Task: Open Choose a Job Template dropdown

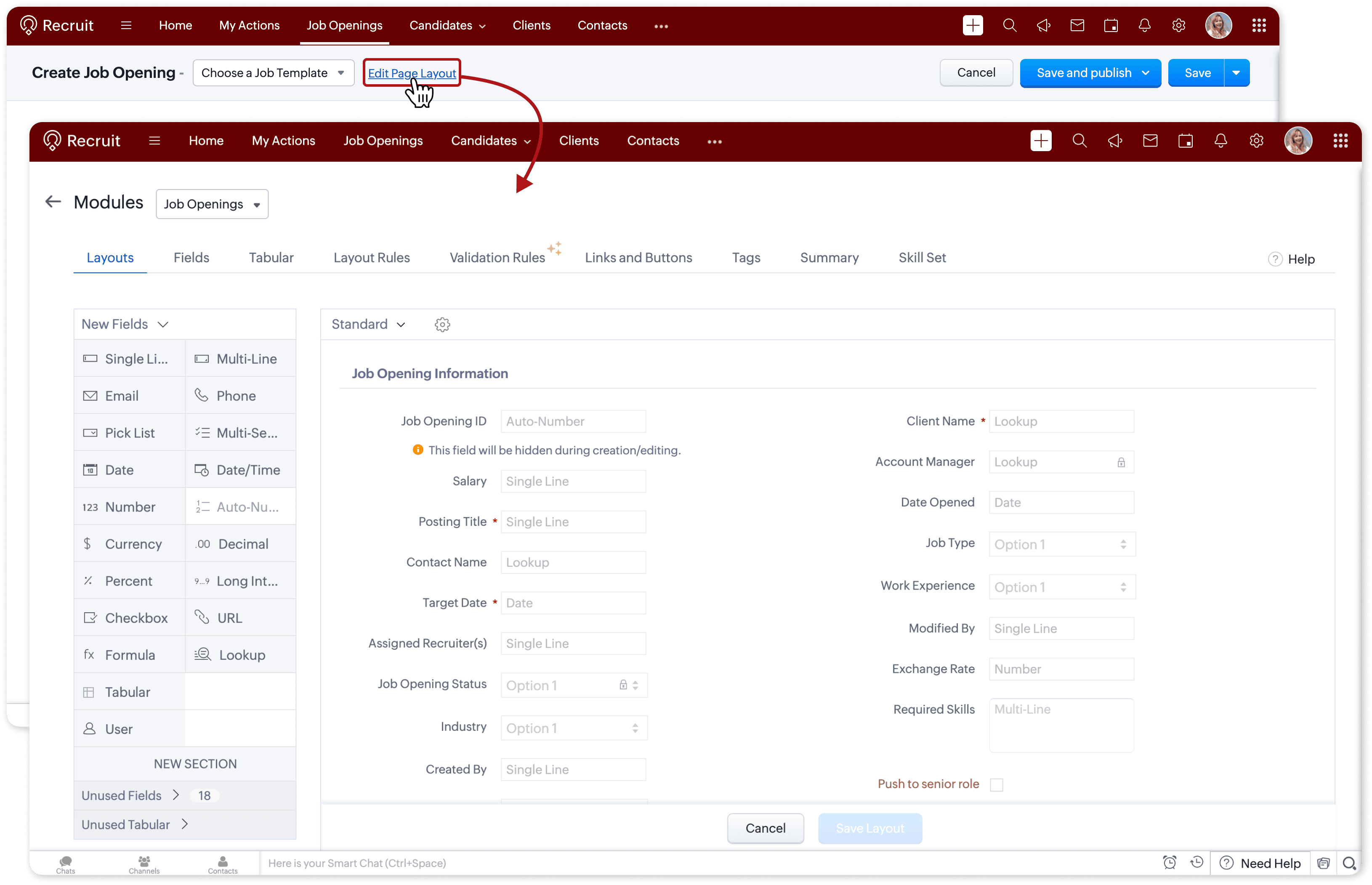Action: [x=274, y=73]
